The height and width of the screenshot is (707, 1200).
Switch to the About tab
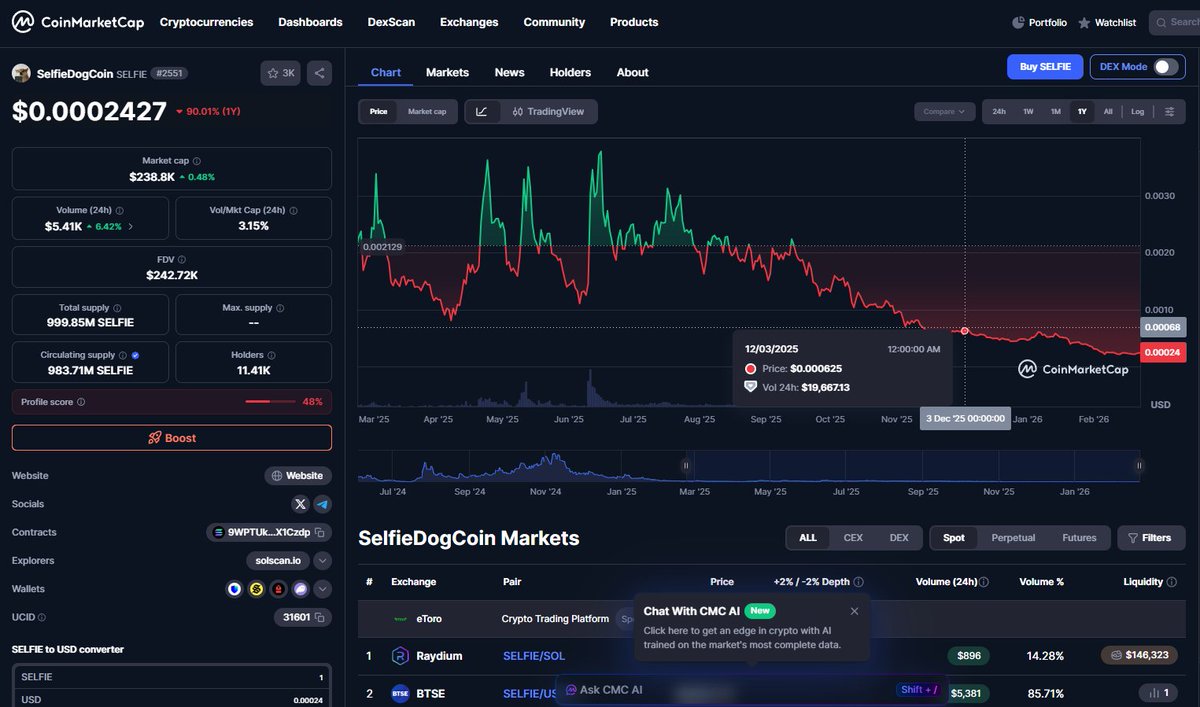click(632, 72)
